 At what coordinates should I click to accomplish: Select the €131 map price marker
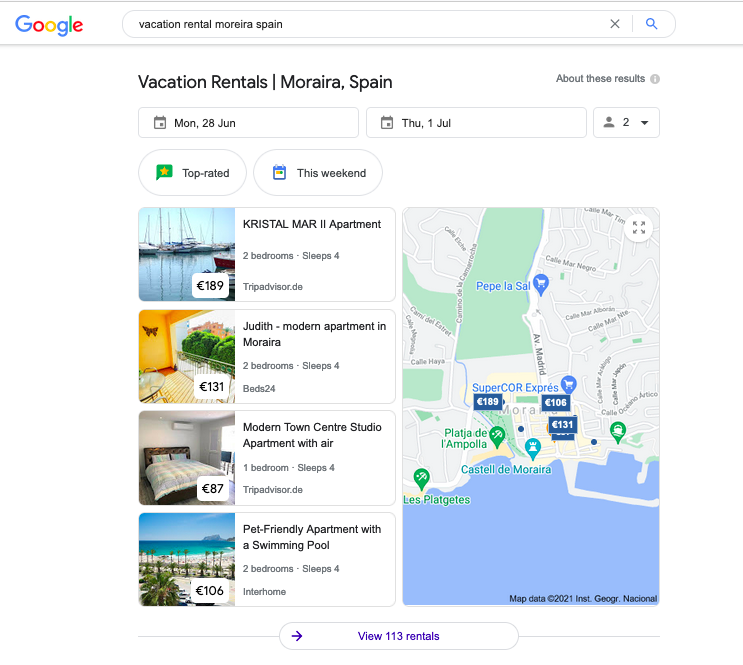562,425
